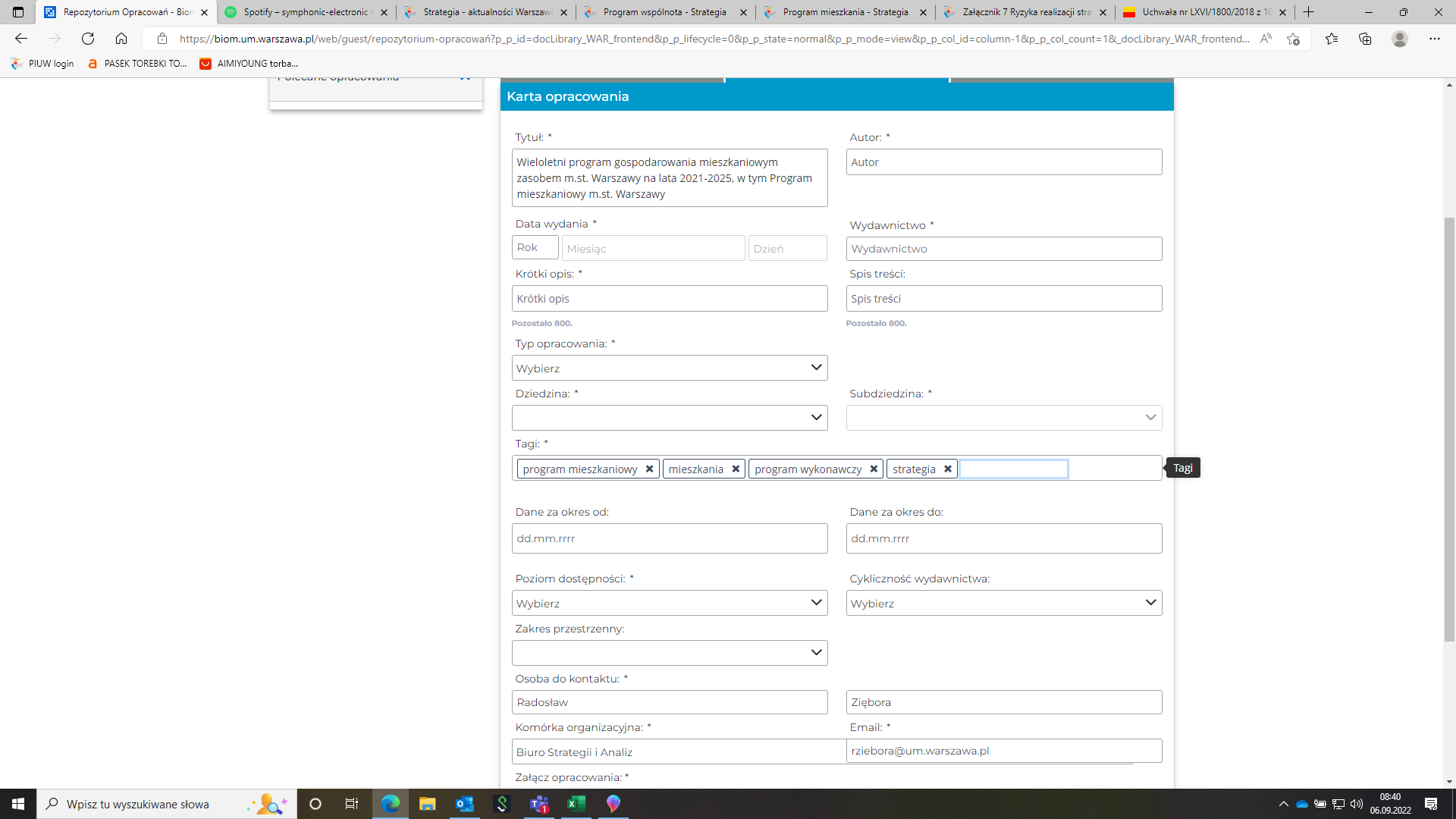Open the 'Dziedzina' dropdown
The image size is (1456, 819).
pyautogui.click(x=669, y=418)
